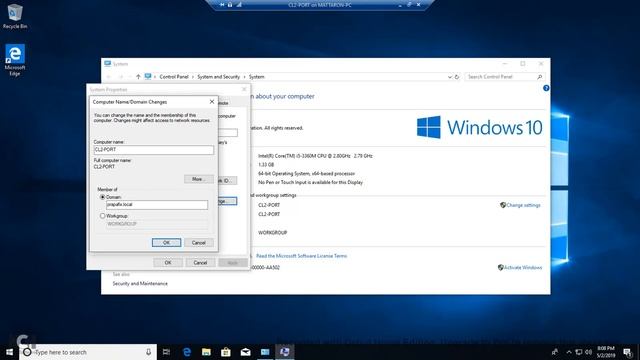Click the More button in domain dialog
This screenshot has height=360, width=640.
199,179
